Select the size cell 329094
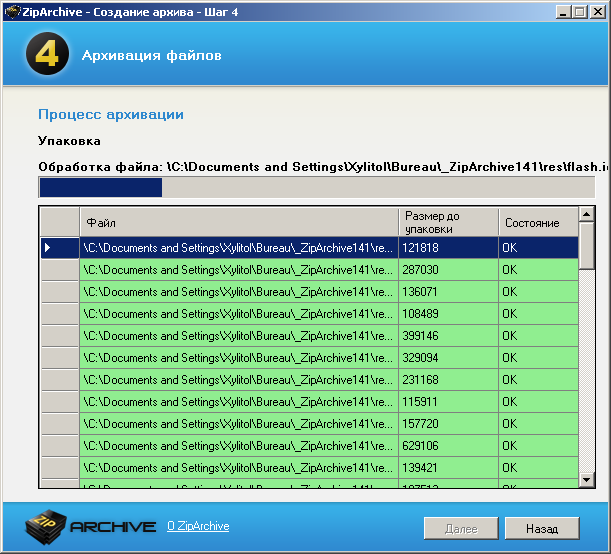This screenshot has width=611, height=554. (449, 358)
